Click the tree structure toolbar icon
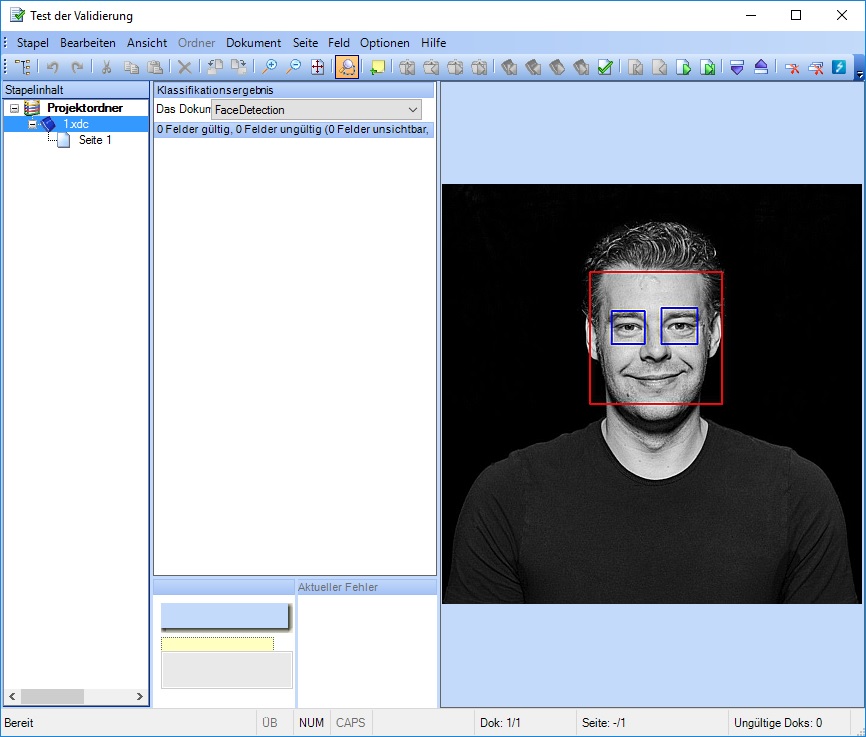866x737 pixels. point(22,67)
